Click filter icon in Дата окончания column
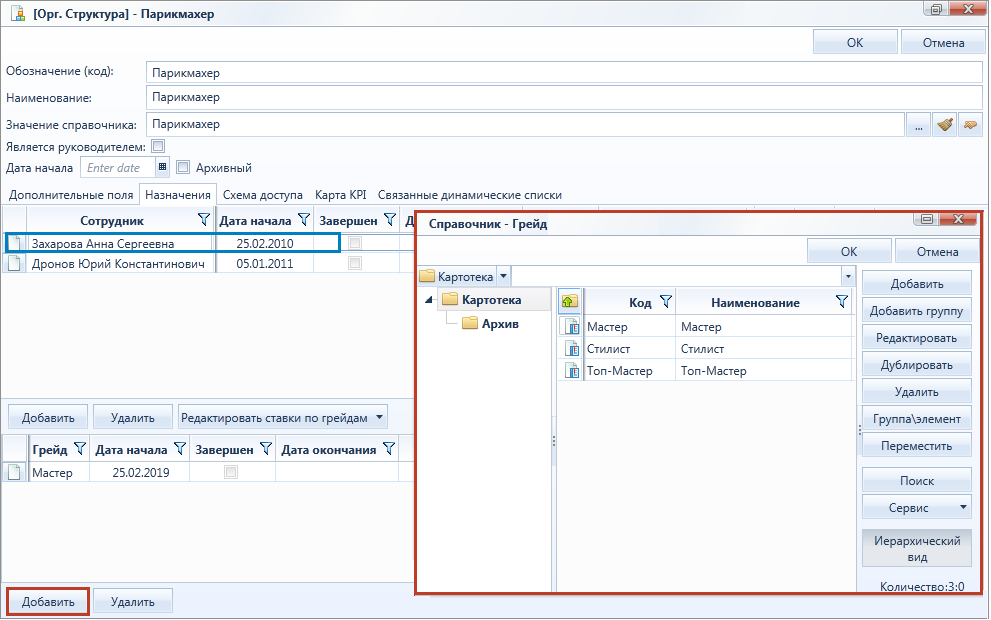Viewport: 991px width, 620px height. click(x=389, y=449)
